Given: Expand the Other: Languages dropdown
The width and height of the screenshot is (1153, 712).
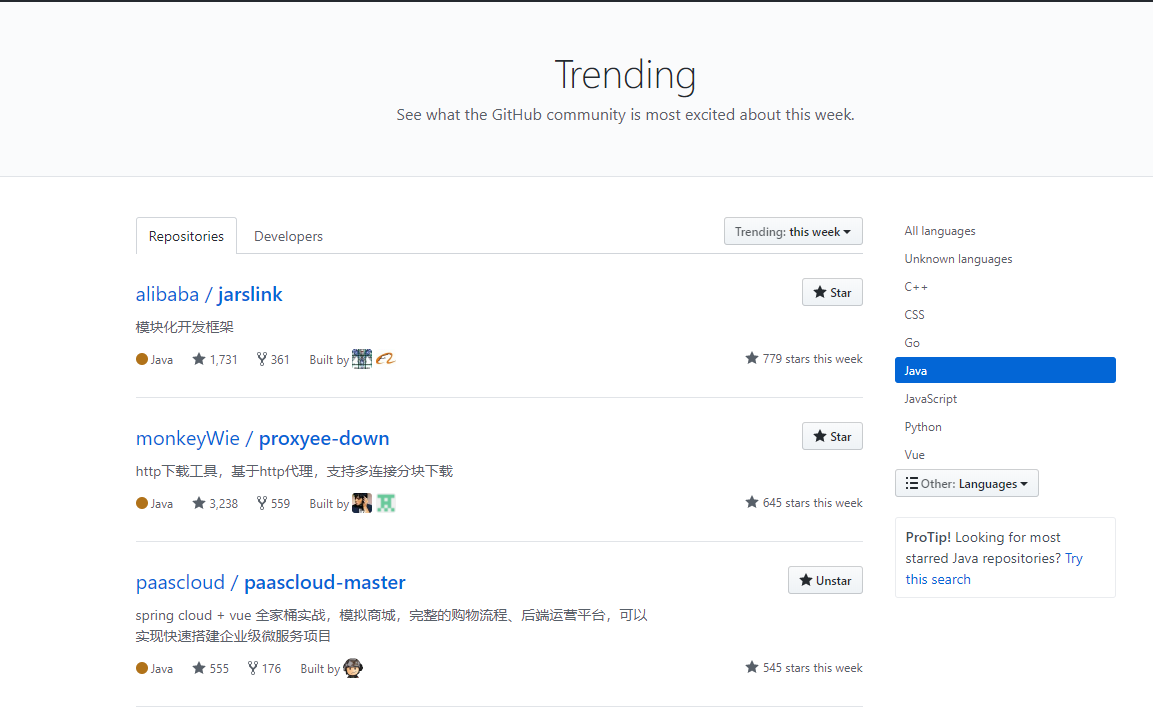Looking at the screenshot, I should coord(966,483).
